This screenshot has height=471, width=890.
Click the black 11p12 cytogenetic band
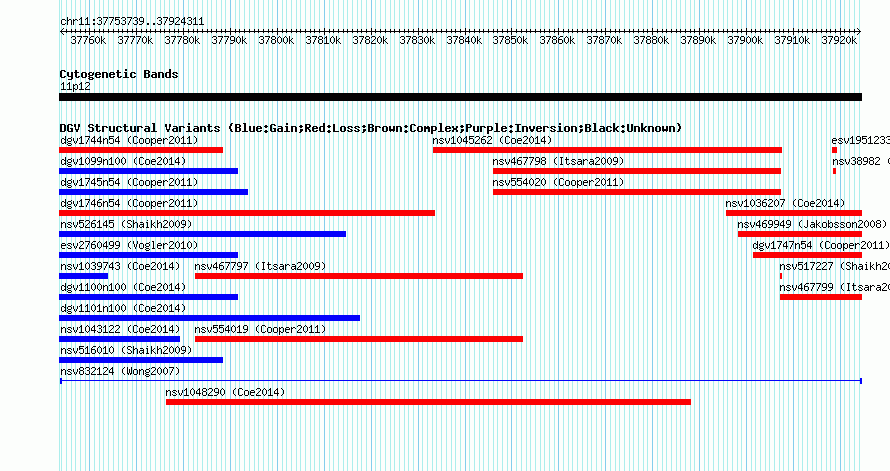click(x=460, y=97)
